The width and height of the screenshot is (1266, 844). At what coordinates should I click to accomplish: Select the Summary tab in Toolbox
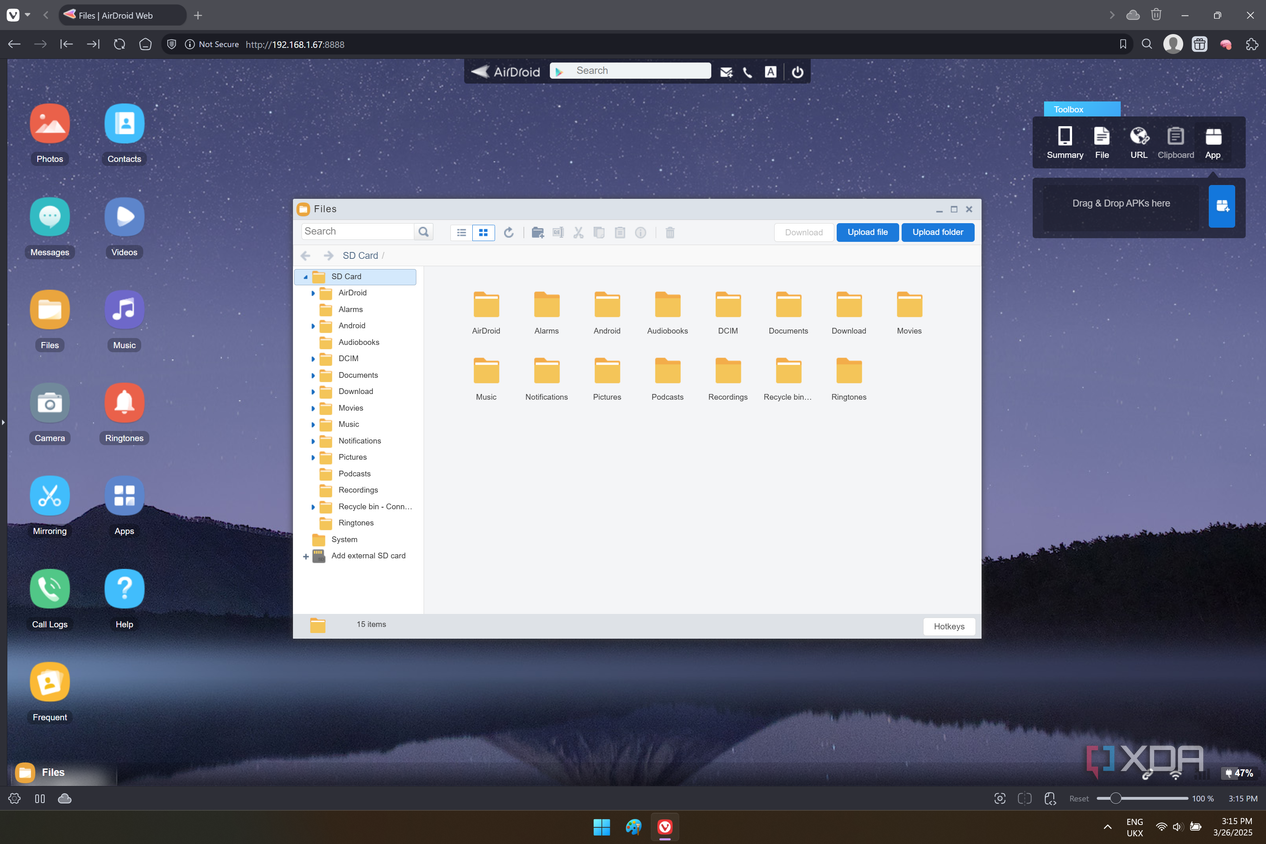pos(1065,142)
